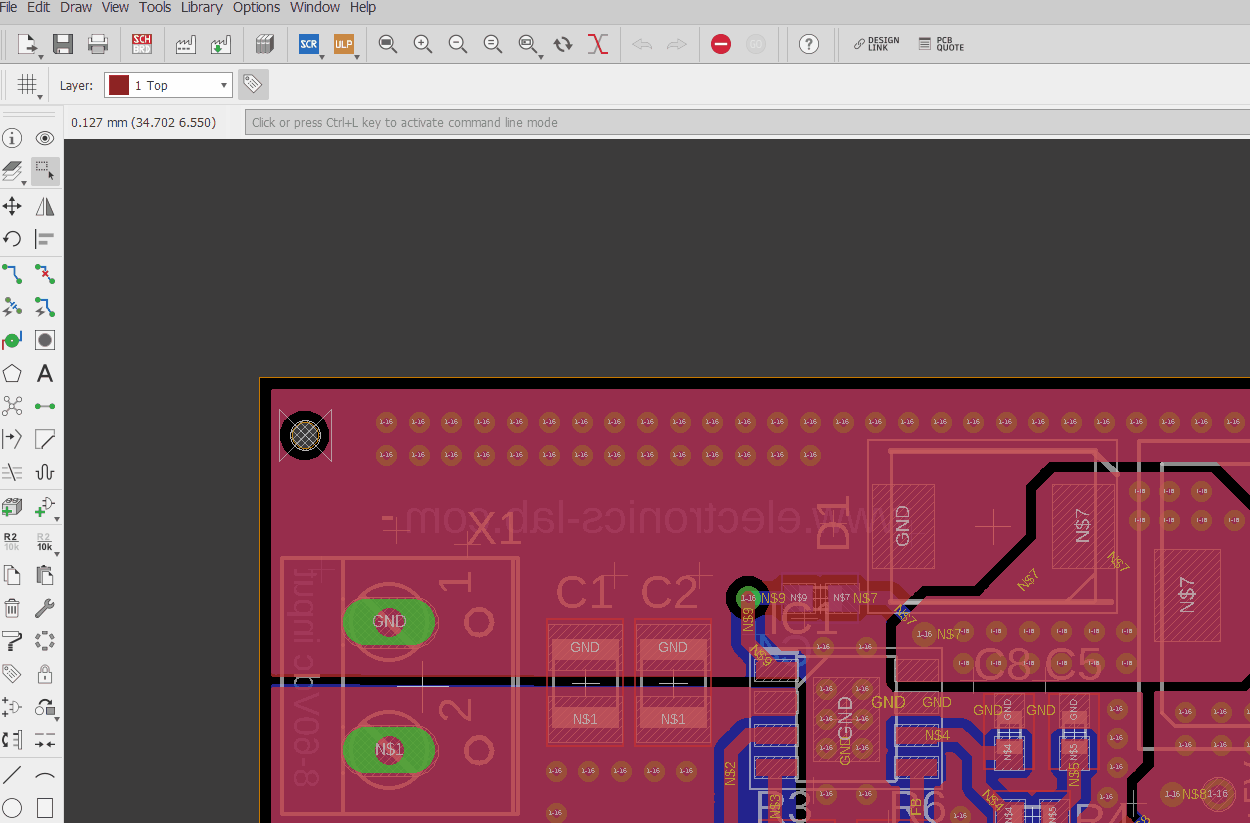The image size is (1250, 823).
Task: Click the circular arrows refresh icon
Action: (563, 44)
